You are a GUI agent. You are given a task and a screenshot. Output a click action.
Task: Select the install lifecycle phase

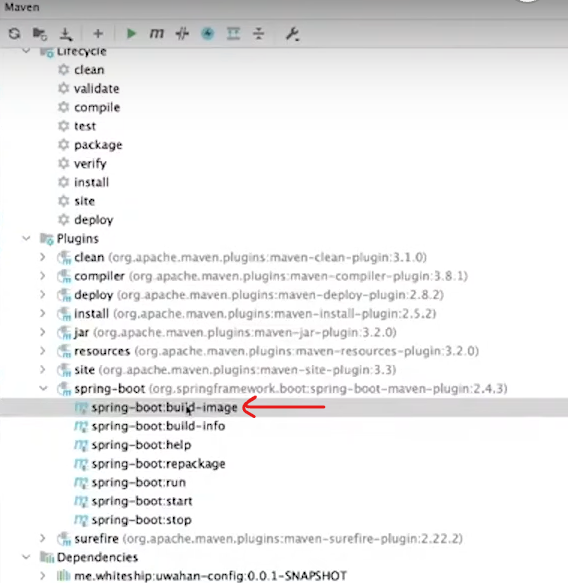pos(91,182)
